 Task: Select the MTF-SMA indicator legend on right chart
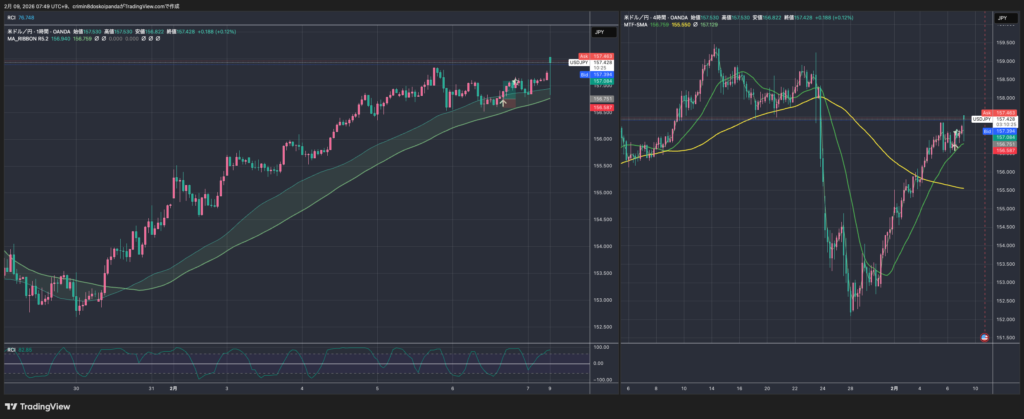coord(636,24)
